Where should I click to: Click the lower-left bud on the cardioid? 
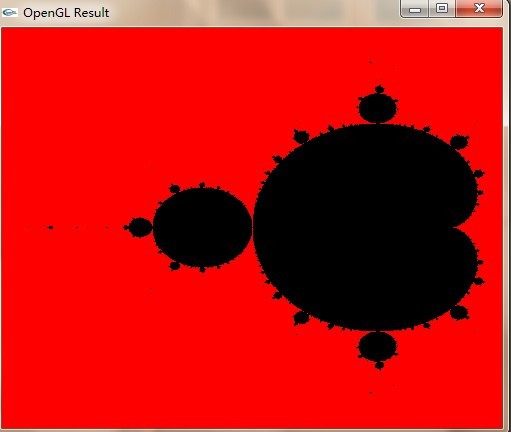pos(301,318)
